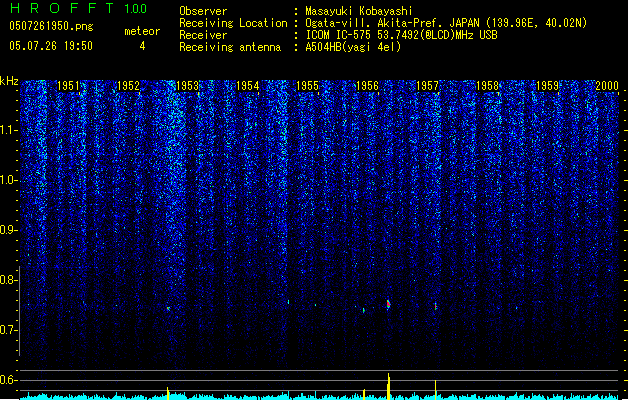Click the HROFFT title text
Image resolution: width=629 pixels, height=400 pixels.
(x=63, y=8)
